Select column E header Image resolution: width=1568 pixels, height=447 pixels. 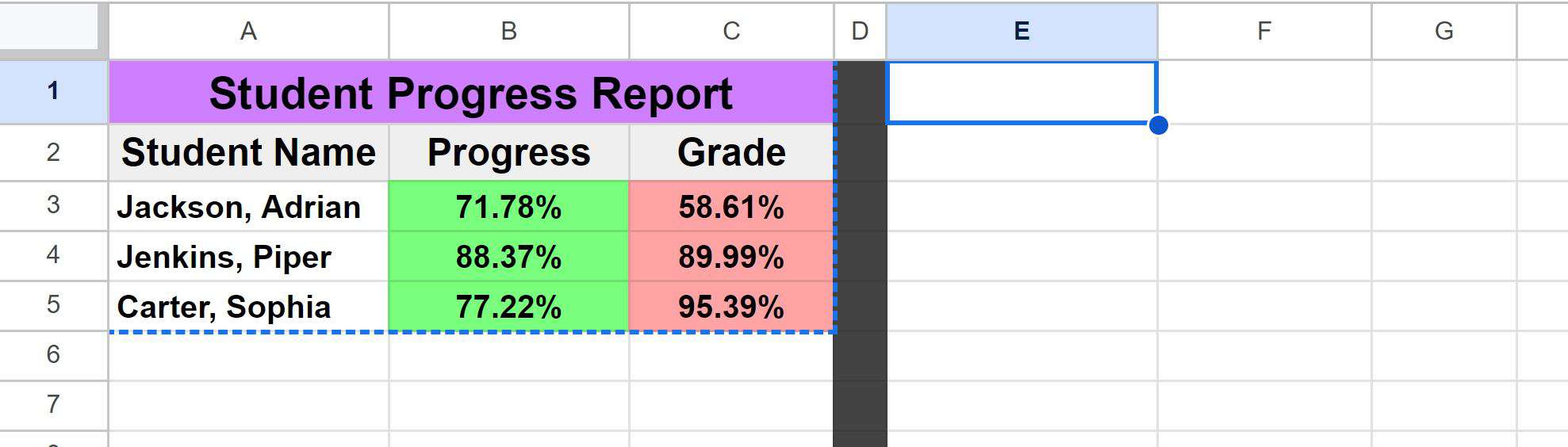coord(1022,31)
